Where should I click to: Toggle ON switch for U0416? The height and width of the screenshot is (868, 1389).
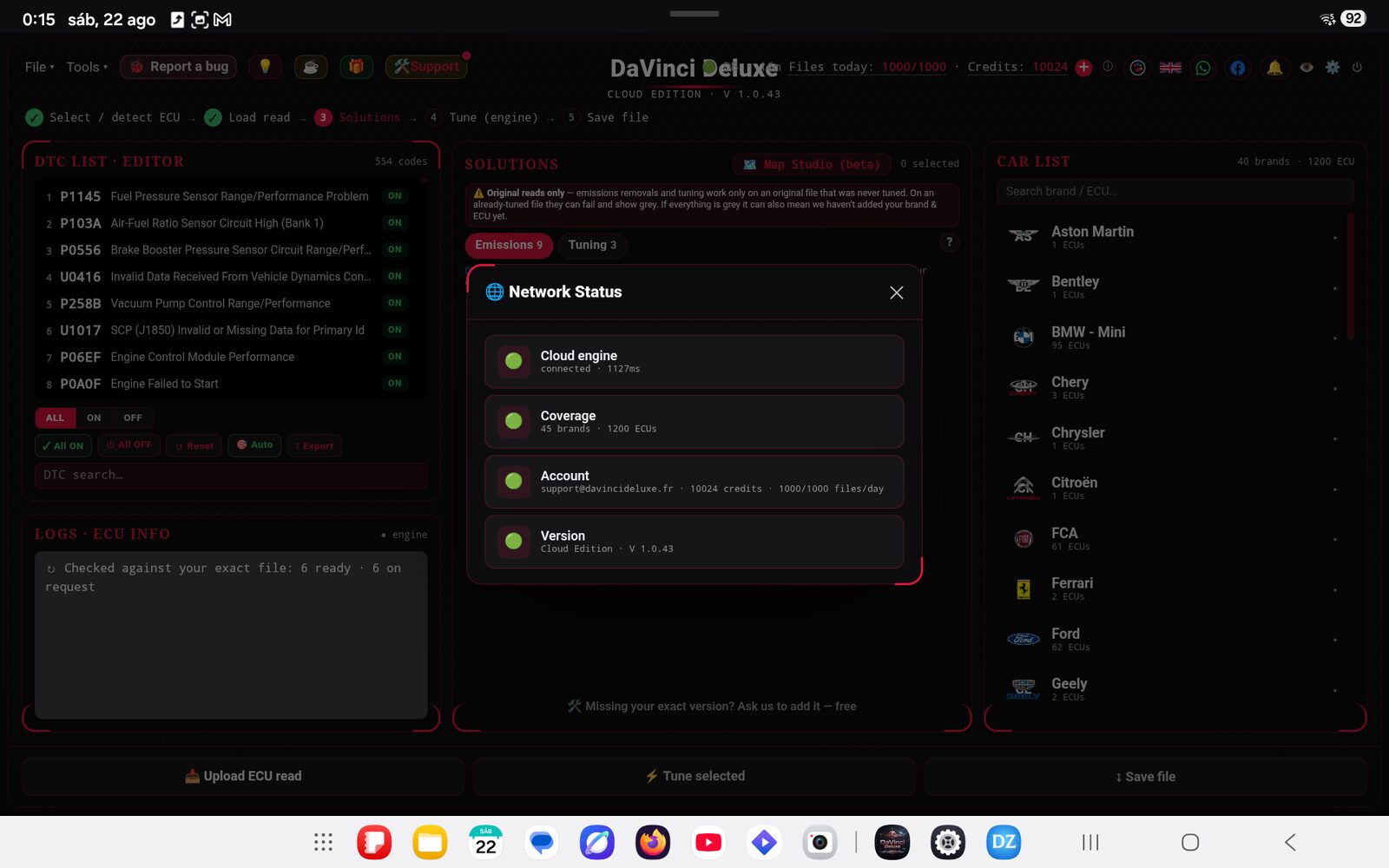click(x=395, y=277)
